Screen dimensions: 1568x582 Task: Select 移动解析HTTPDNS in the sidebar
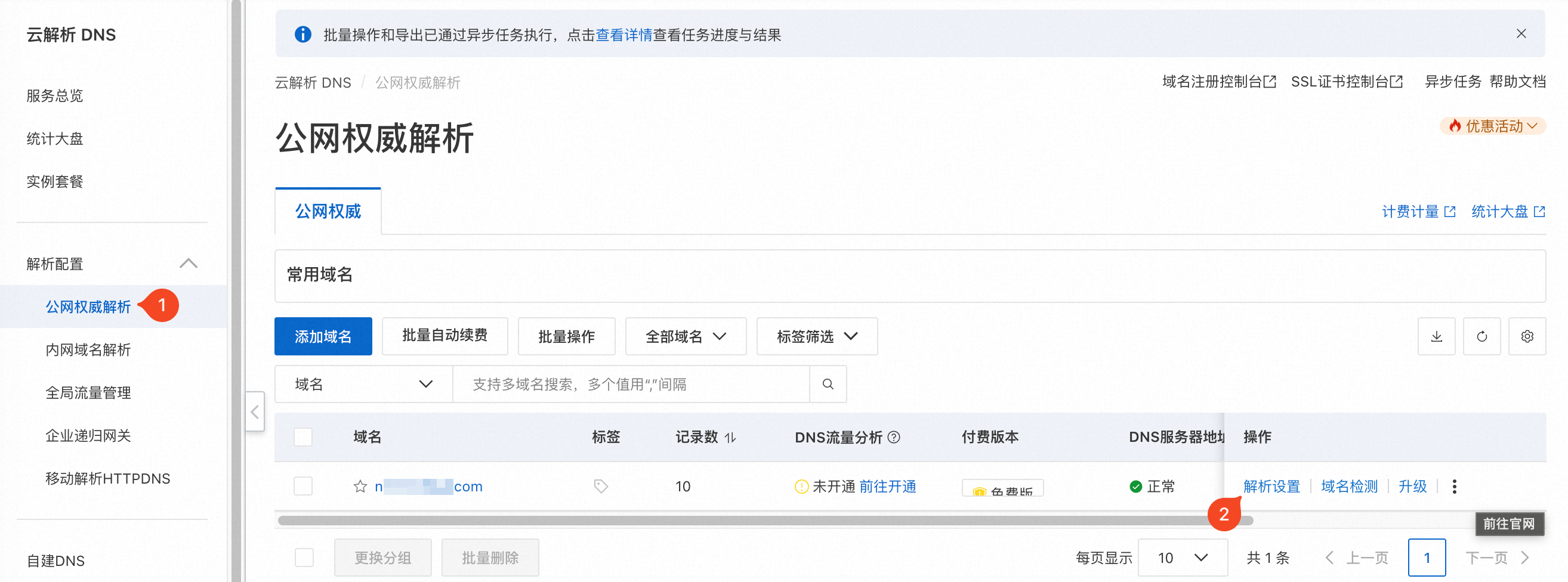(108, 479)
